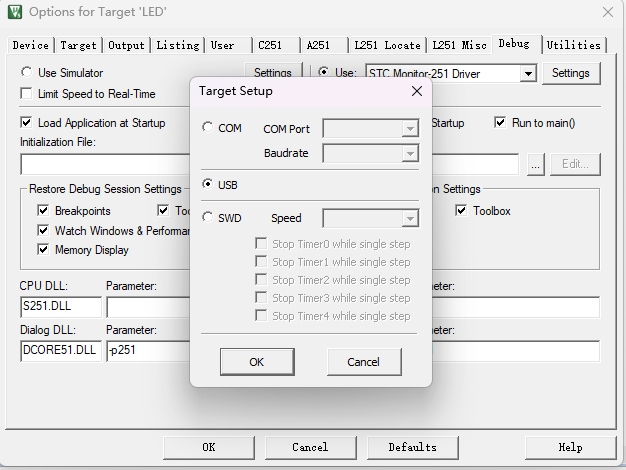
Task: Click the right-side Dialog Parameter field
Action: click(515, 351)
